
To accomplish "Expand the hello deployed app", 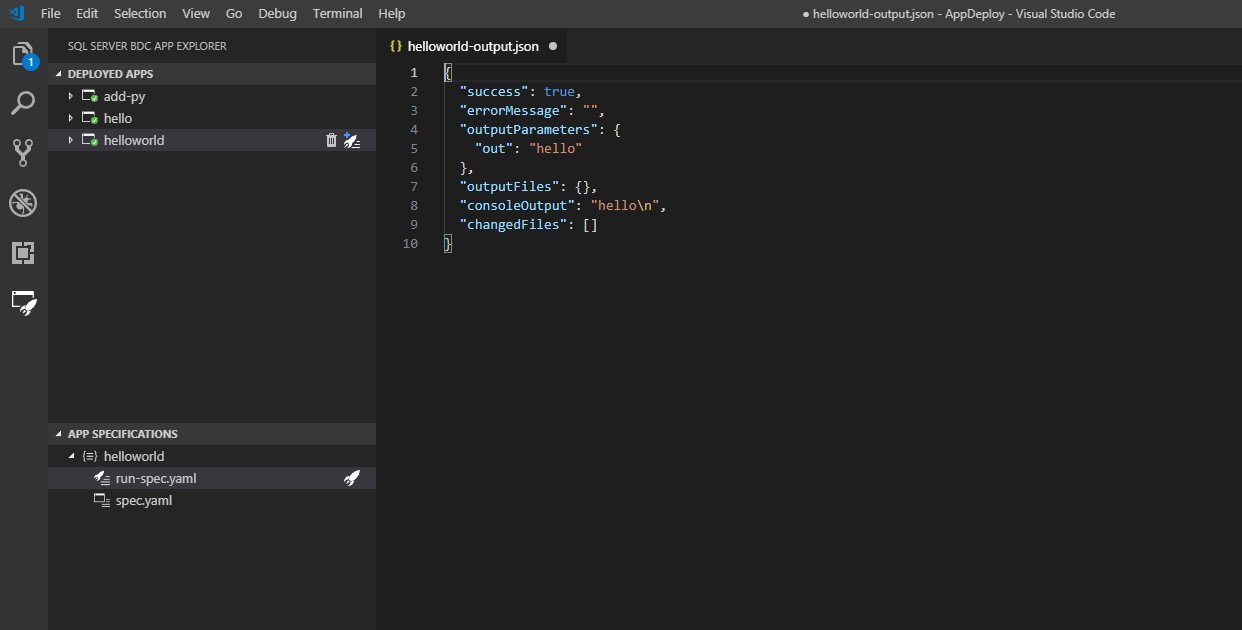I will pos(70,118).
